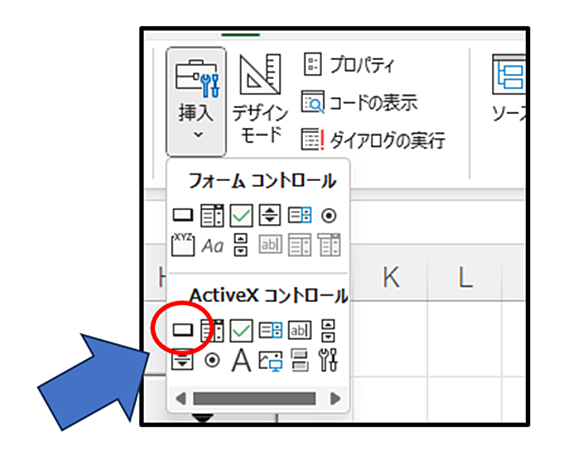This screenshot has width=586, height=459.
Task: Insert an ActiveX check box
Action: click(241, 330)
